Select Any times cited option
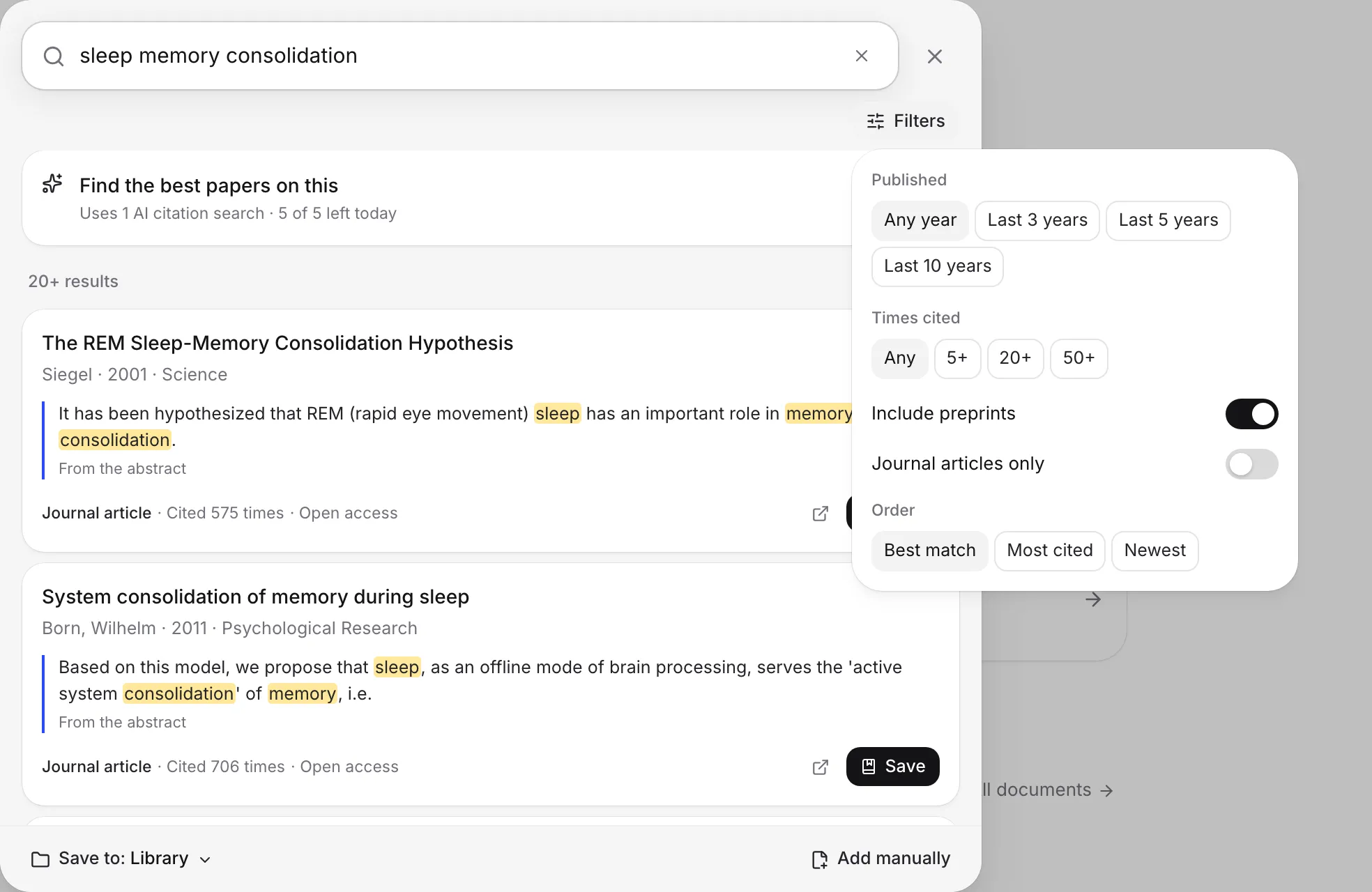The width and height of the screenshot is (1372, 892). pos(900,359)
